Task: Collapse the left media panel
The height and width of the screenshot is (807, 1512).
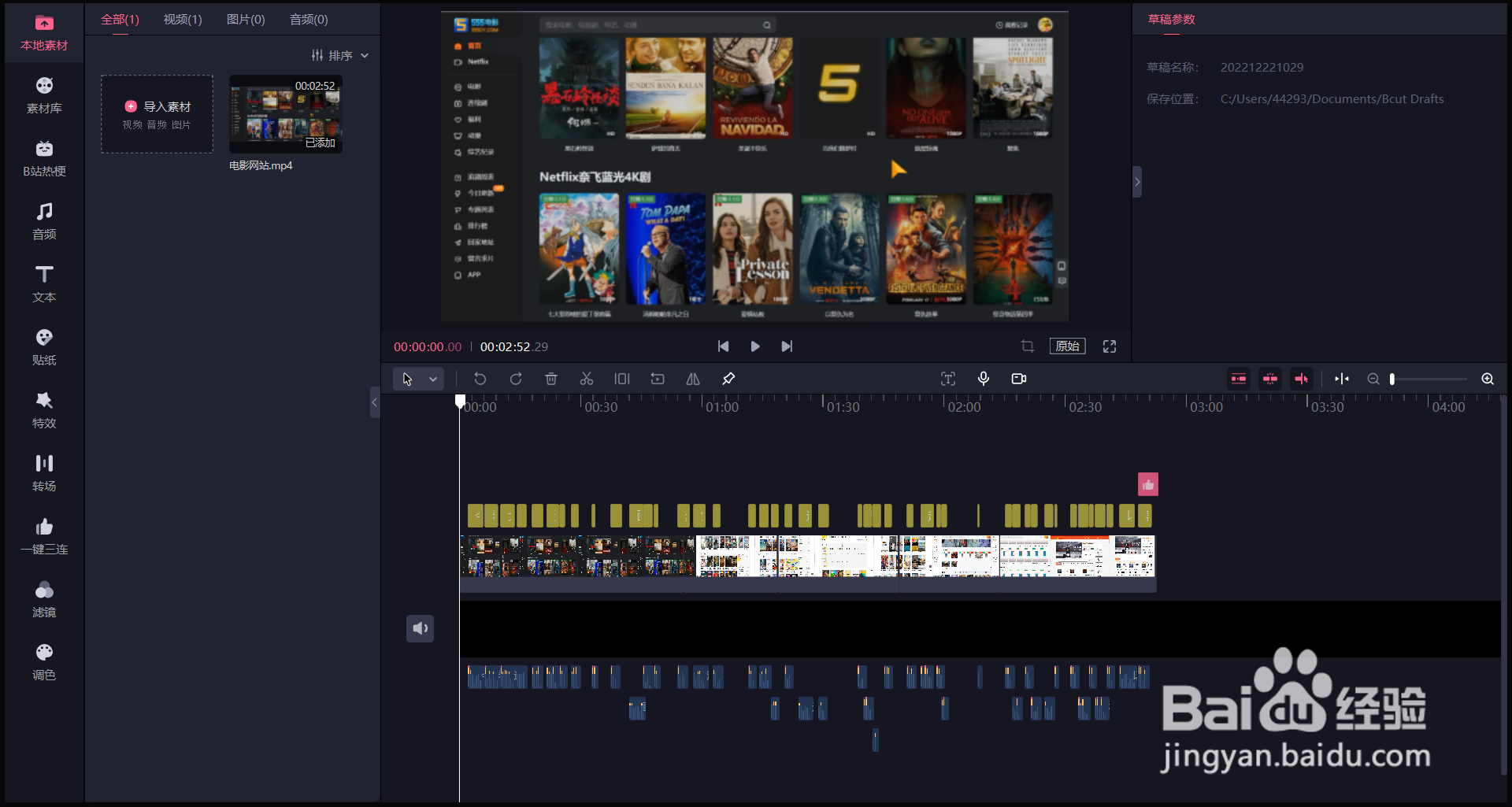Action: click(375, 402)
